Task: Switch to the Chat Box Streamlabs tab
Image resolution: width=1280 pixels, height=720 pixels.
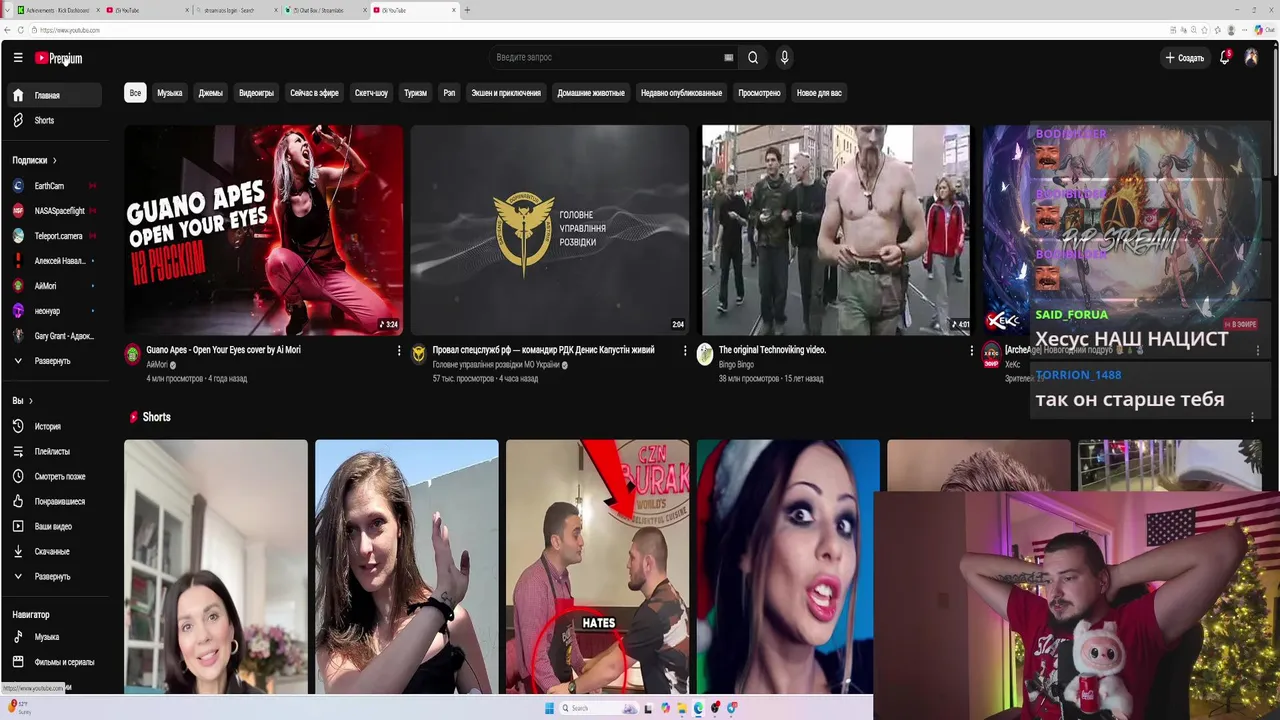Action: pos(325,10)
